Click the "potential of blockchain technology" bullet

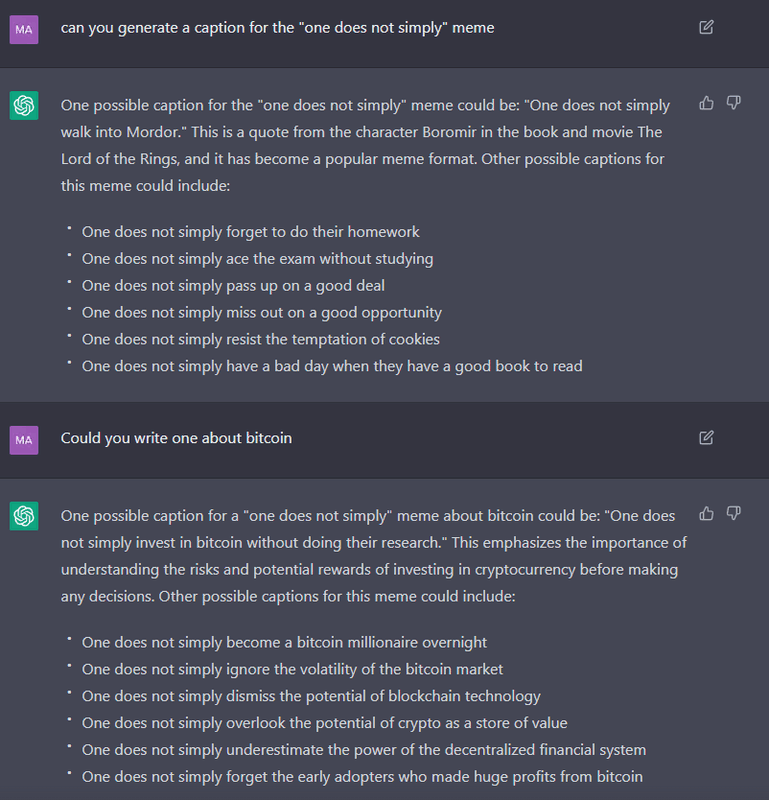[x=311, y=696]
